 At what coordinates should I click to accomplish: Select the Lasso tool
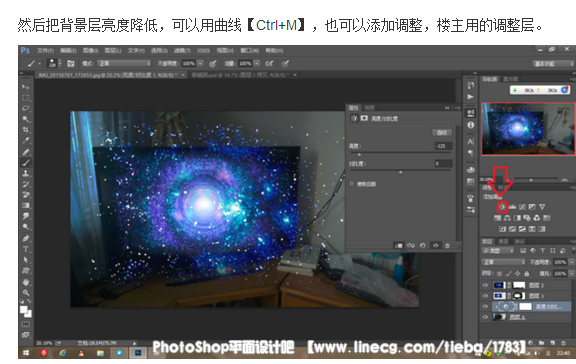coord(26,108)
